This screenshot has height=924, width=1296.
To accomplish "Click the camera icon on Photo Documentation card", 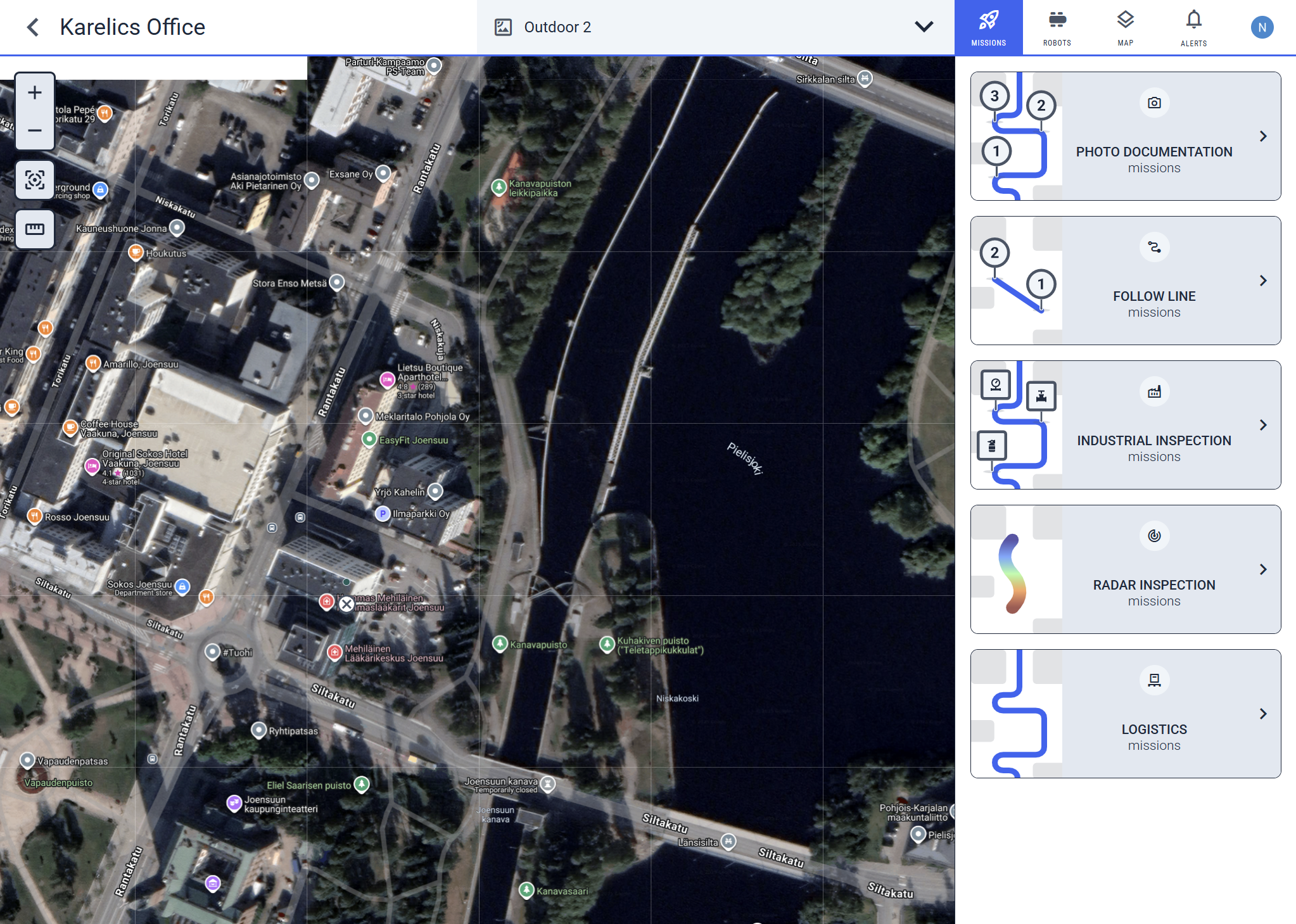I will point(1154,102).
